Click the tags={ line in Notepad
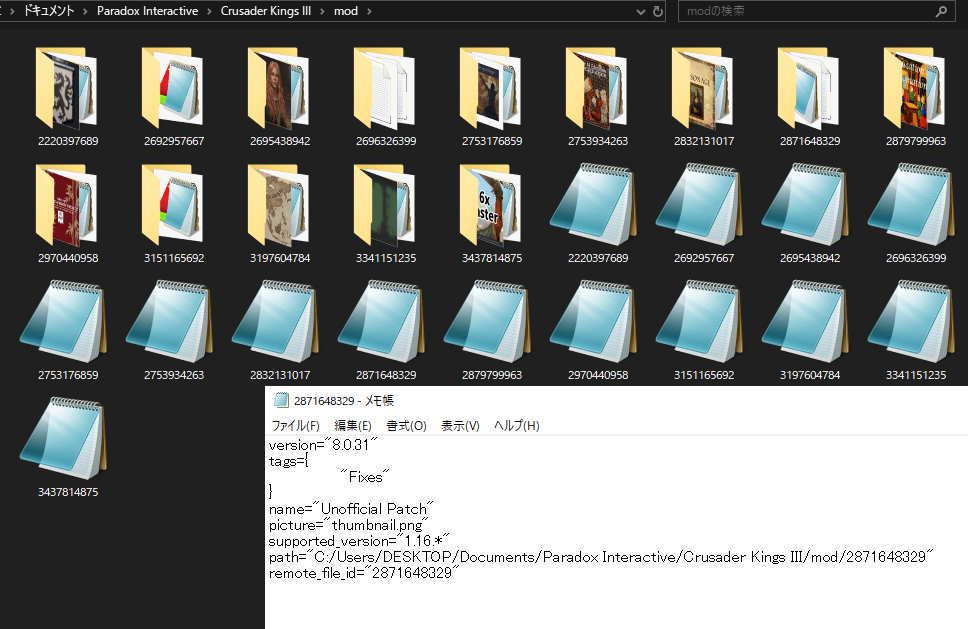Image resolution: width=968 pixels, height=629 pixels. (289, 460)
